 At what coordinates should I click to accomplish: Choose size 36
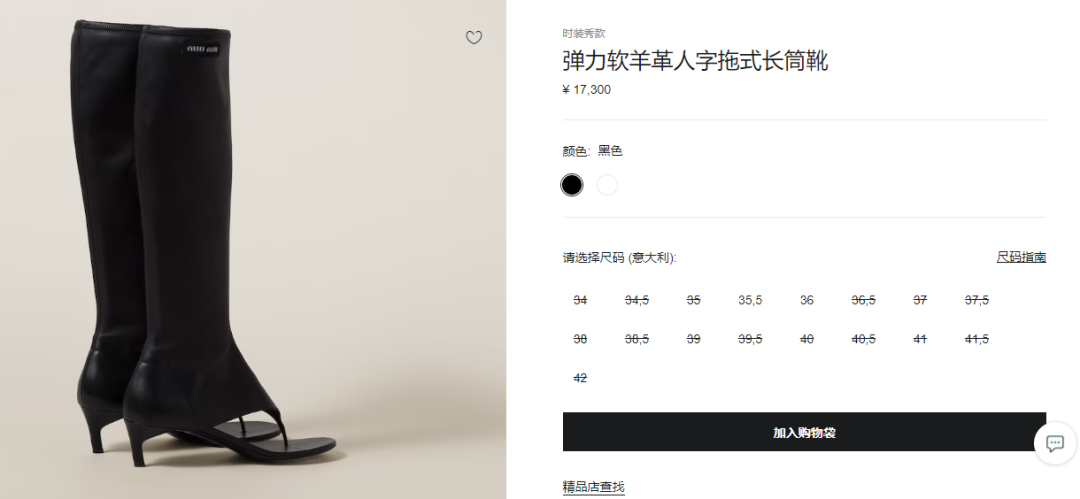[x=807, y=301]
